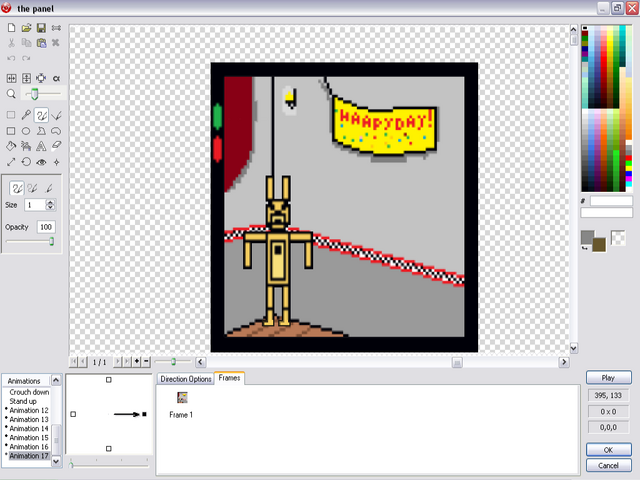Image resolution: width=640 pixels, height=480 pixels.
Task: Click the direction count slider under the compass
Action: point(109,464)
